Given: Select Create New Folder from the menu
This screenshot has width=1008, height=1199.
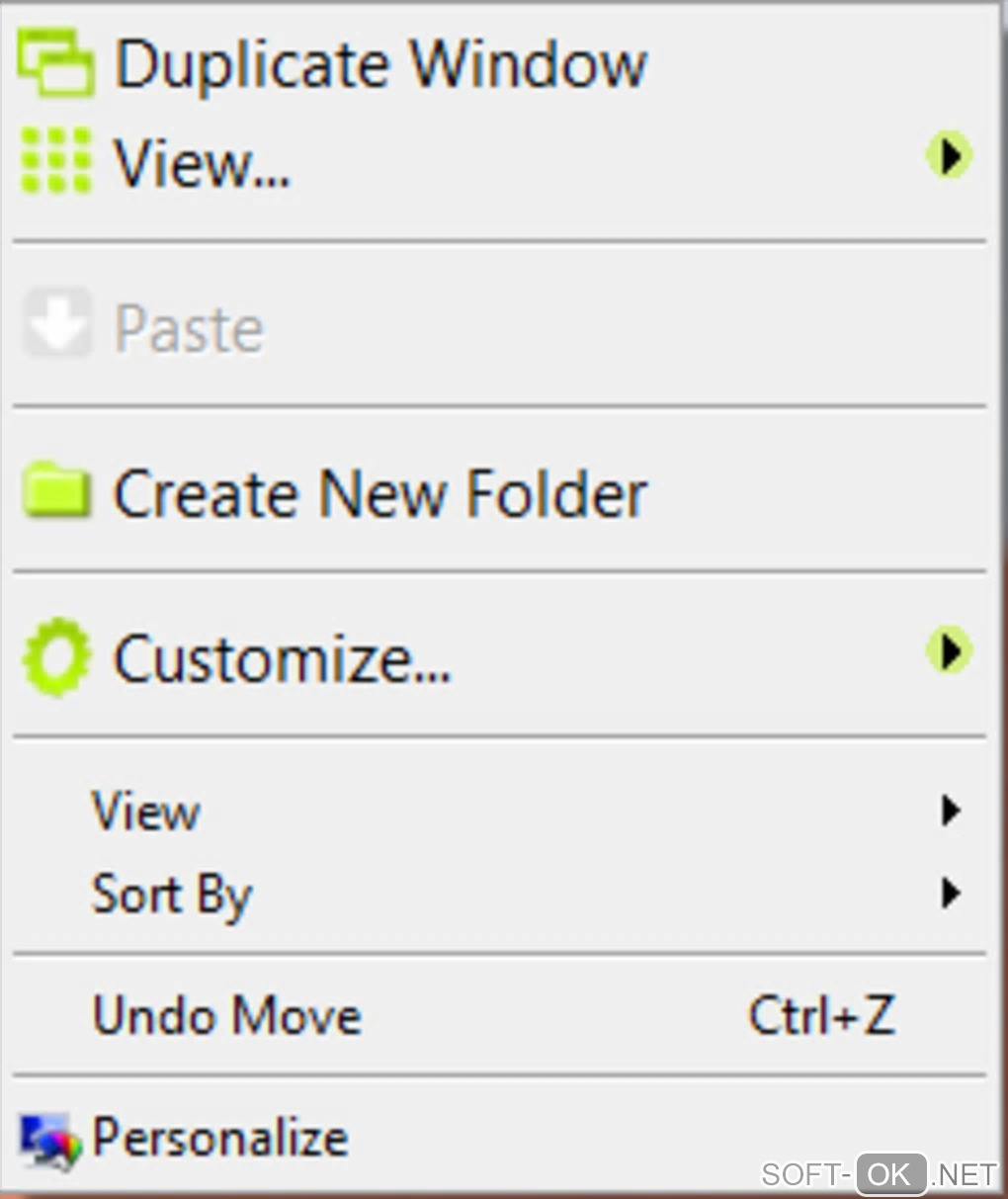Looking at the screenshot, I should (380, 493).
